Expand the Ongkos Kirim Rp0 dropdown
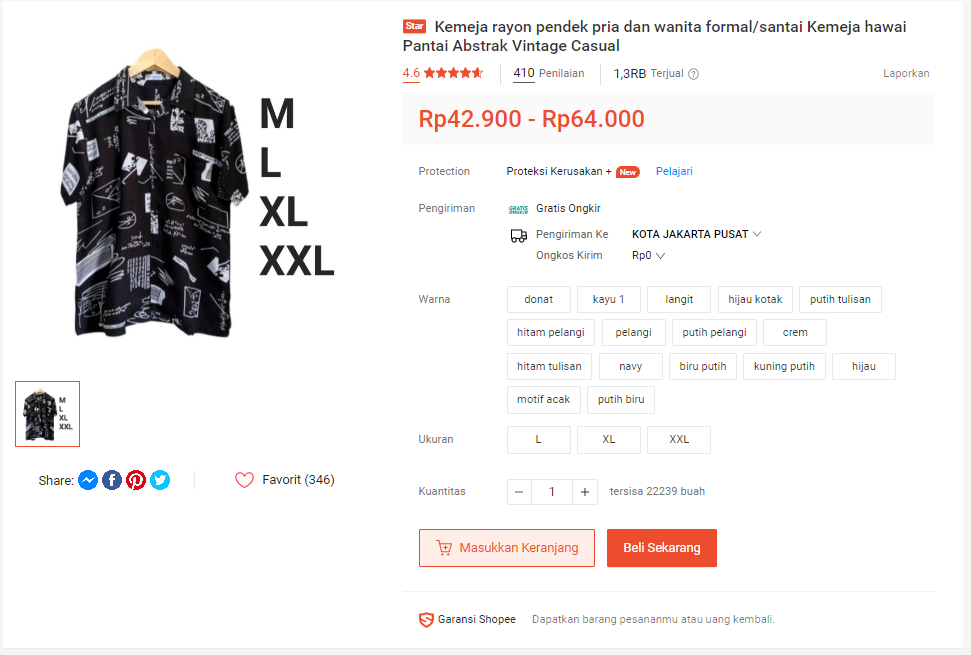 click(648, 256)
